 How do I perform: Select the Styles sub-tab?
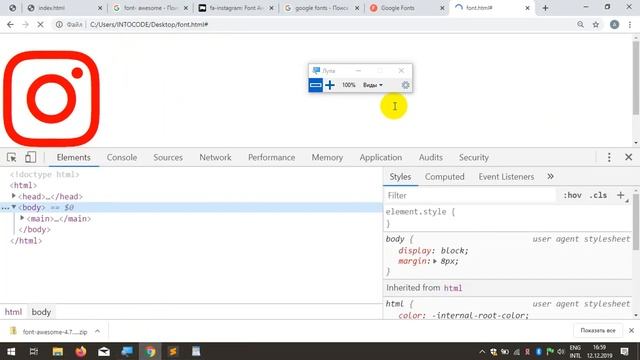400,177
